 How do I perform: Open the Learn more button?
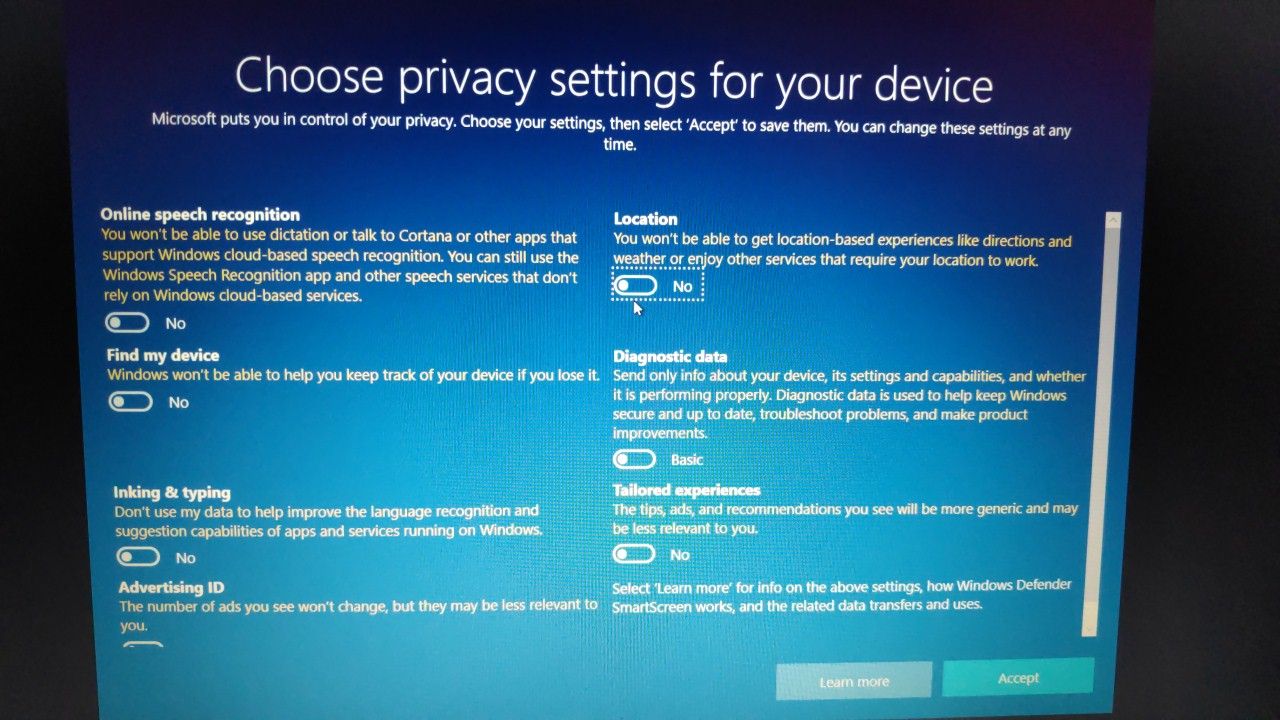tap(854, 681)
